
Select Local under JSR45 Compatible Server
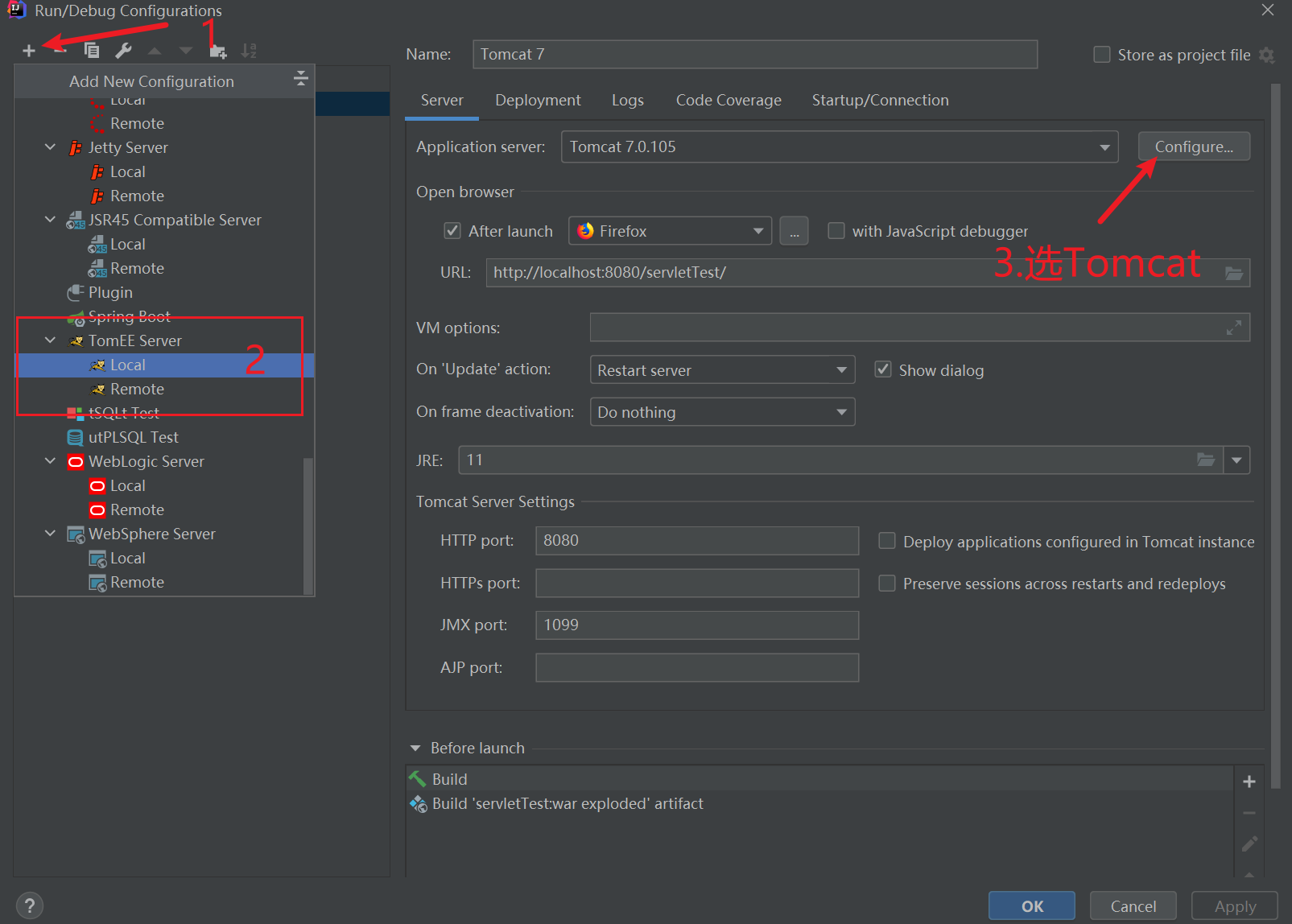[128, 244]
